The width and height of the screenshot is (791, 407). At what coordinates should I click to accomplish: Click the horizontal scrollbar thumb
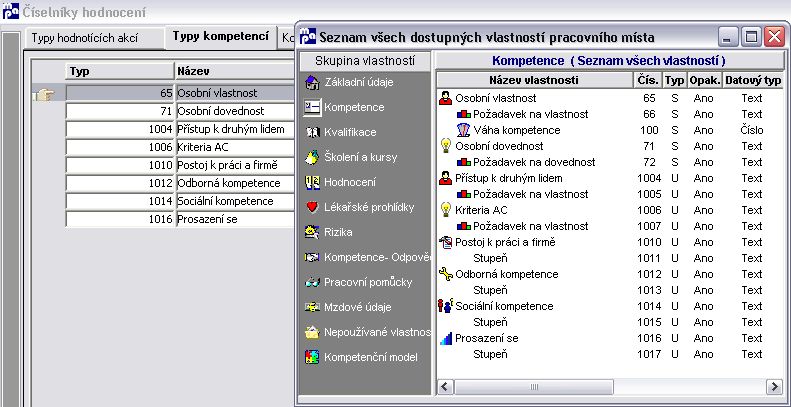coord(534,387)
